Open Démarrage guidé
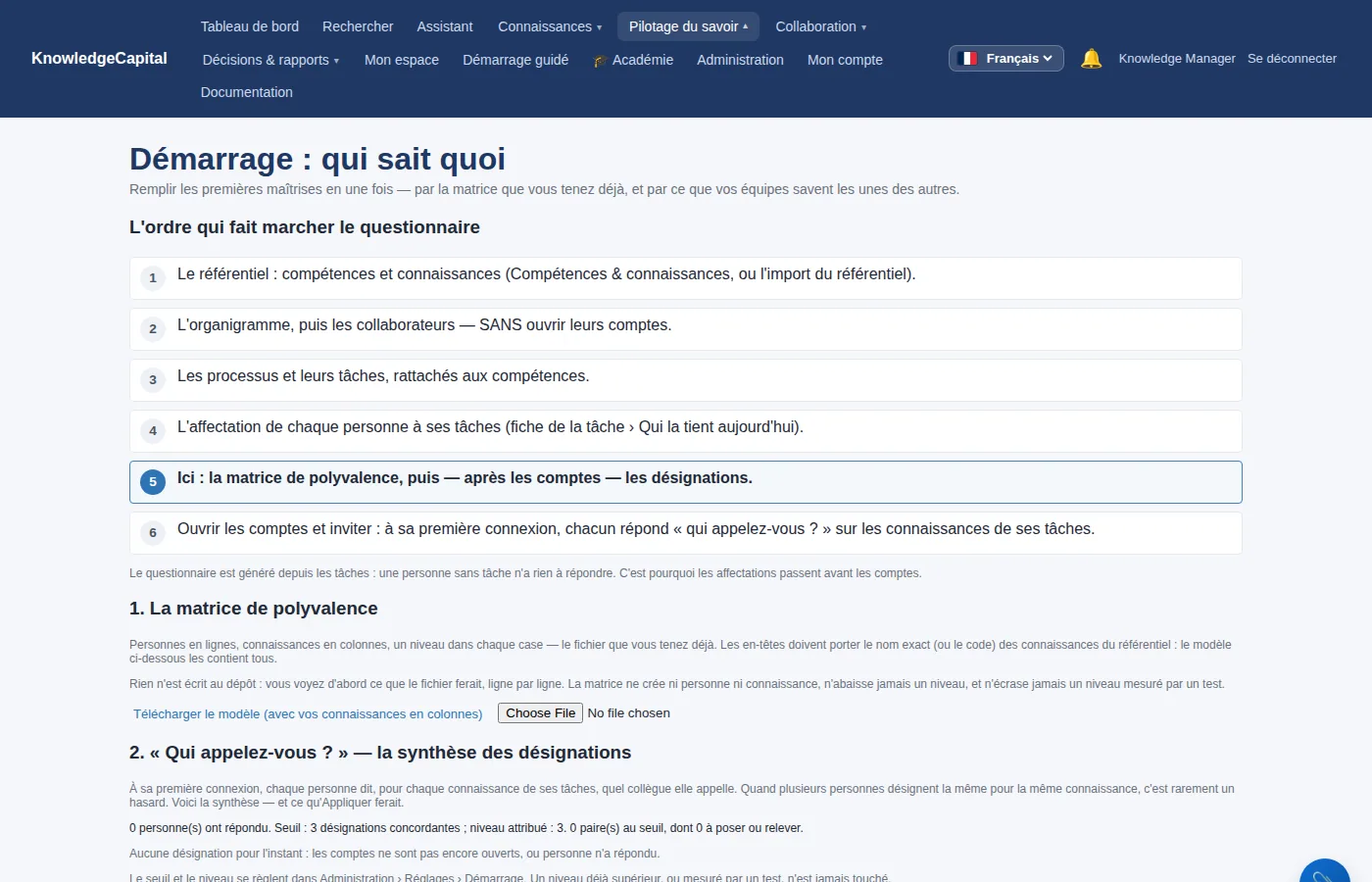The width and height of the screenshot is (1372, 882). [515, 60]
